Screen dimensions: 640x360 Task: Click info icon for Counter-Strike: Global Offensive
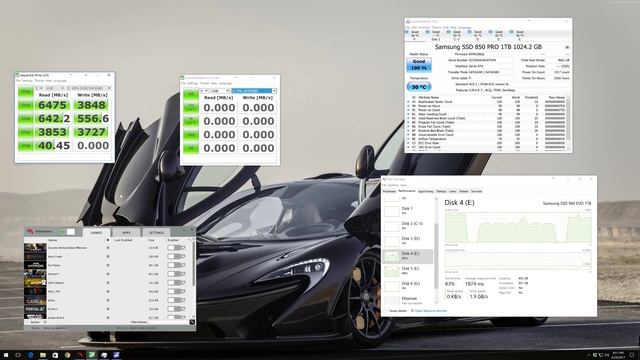108,248
